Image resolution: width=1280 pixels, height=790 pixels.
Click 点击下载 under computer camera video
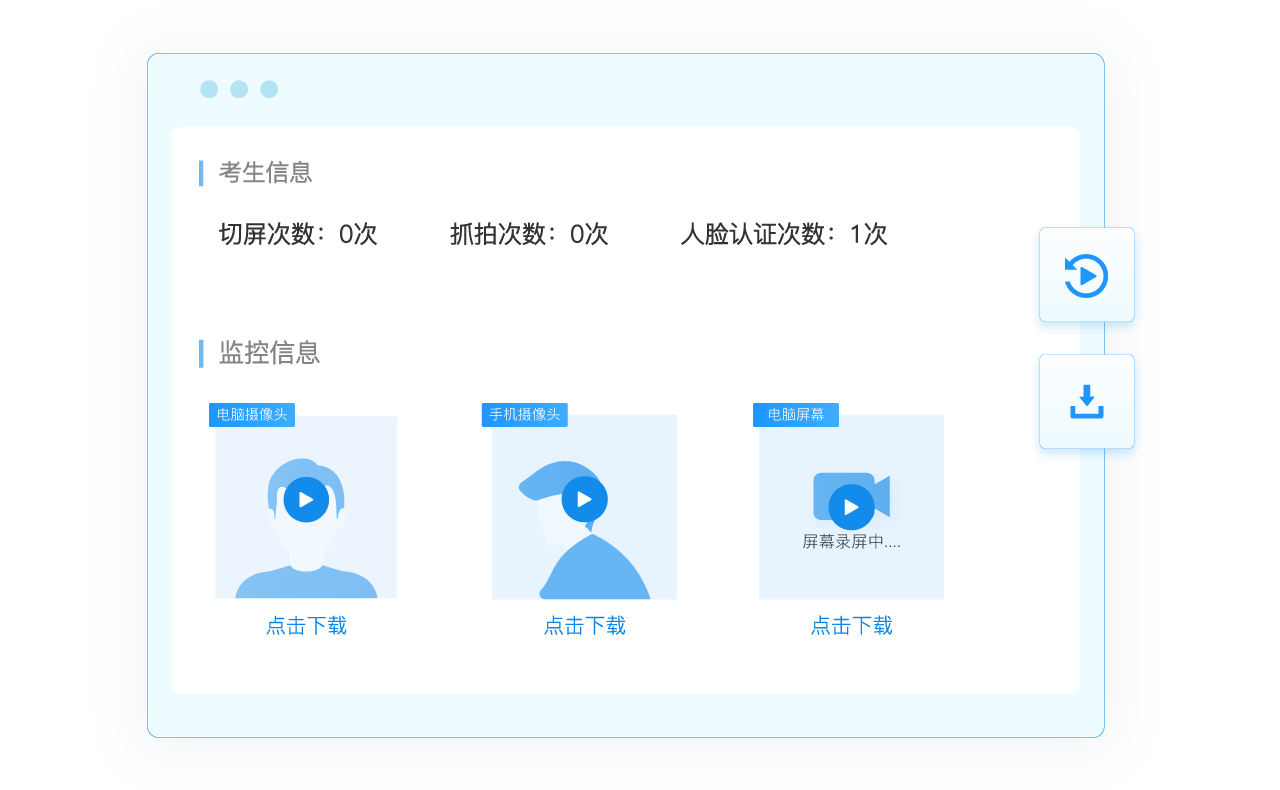[306, 626]
